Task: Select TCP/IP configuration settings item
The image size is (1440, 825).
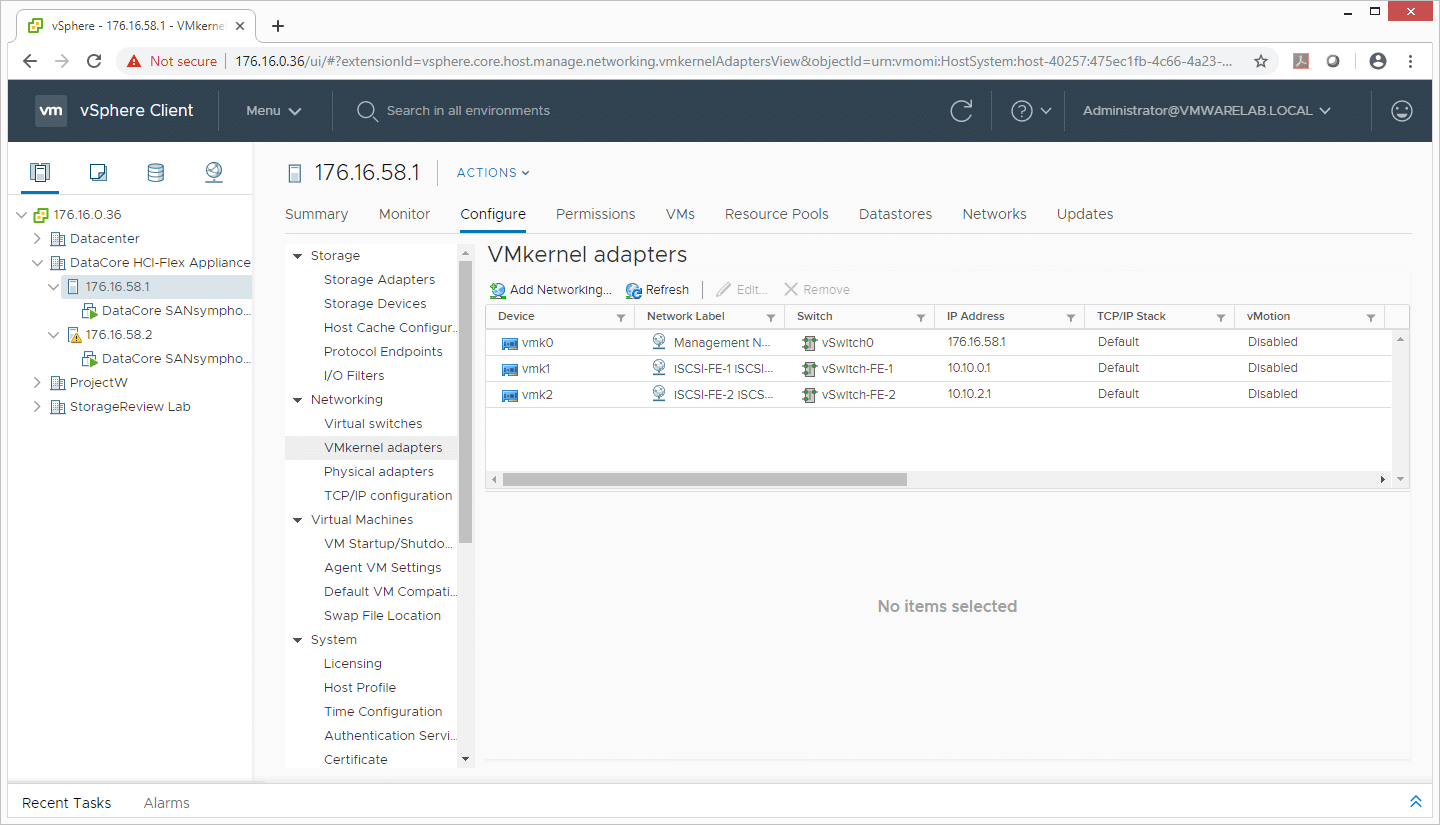Action: click(x=388, y=496)
